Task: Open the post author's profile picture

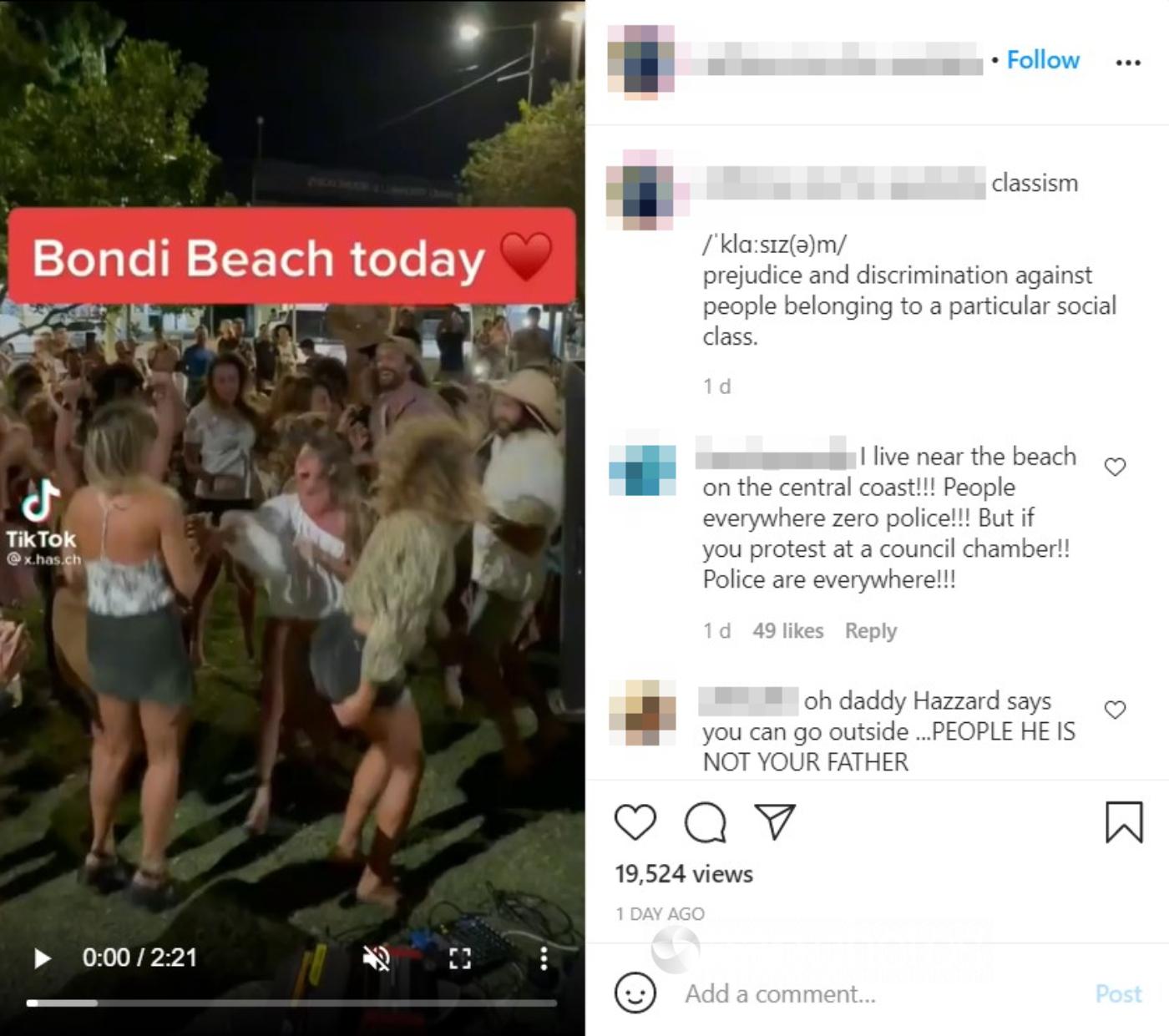Action: [641, 63]
